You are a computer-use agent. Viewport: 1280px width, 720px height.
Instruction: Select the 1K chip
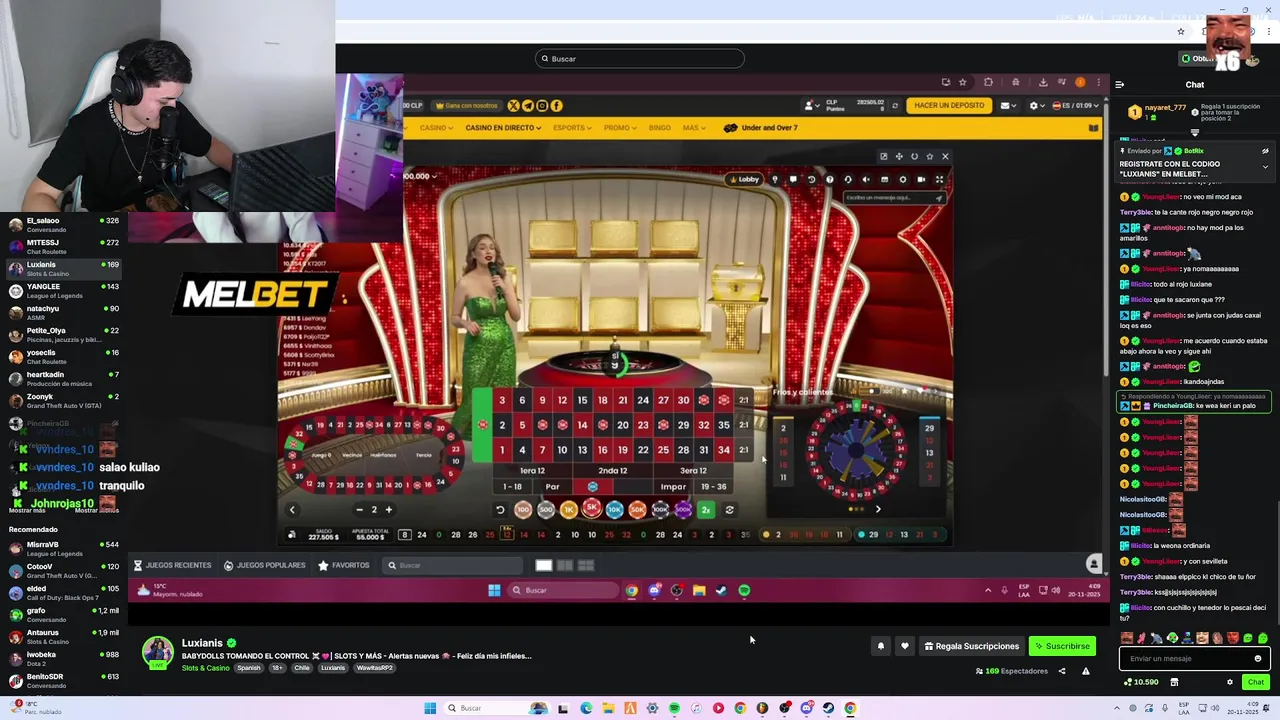pos(568,510)
